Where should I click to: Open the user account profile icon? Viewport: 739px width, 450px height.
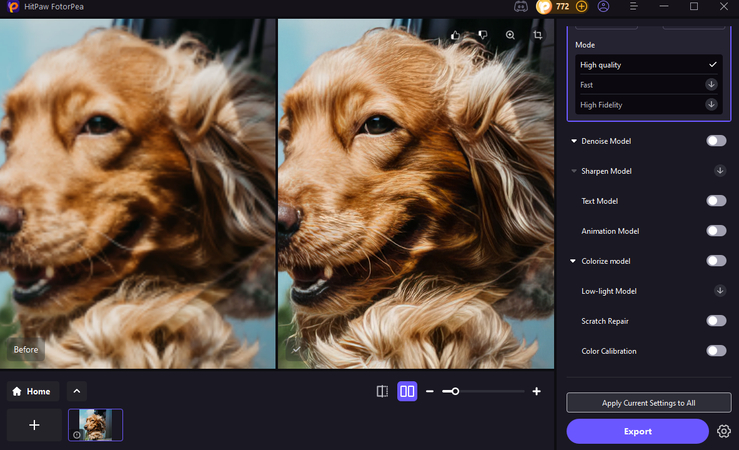click(603, 7)
